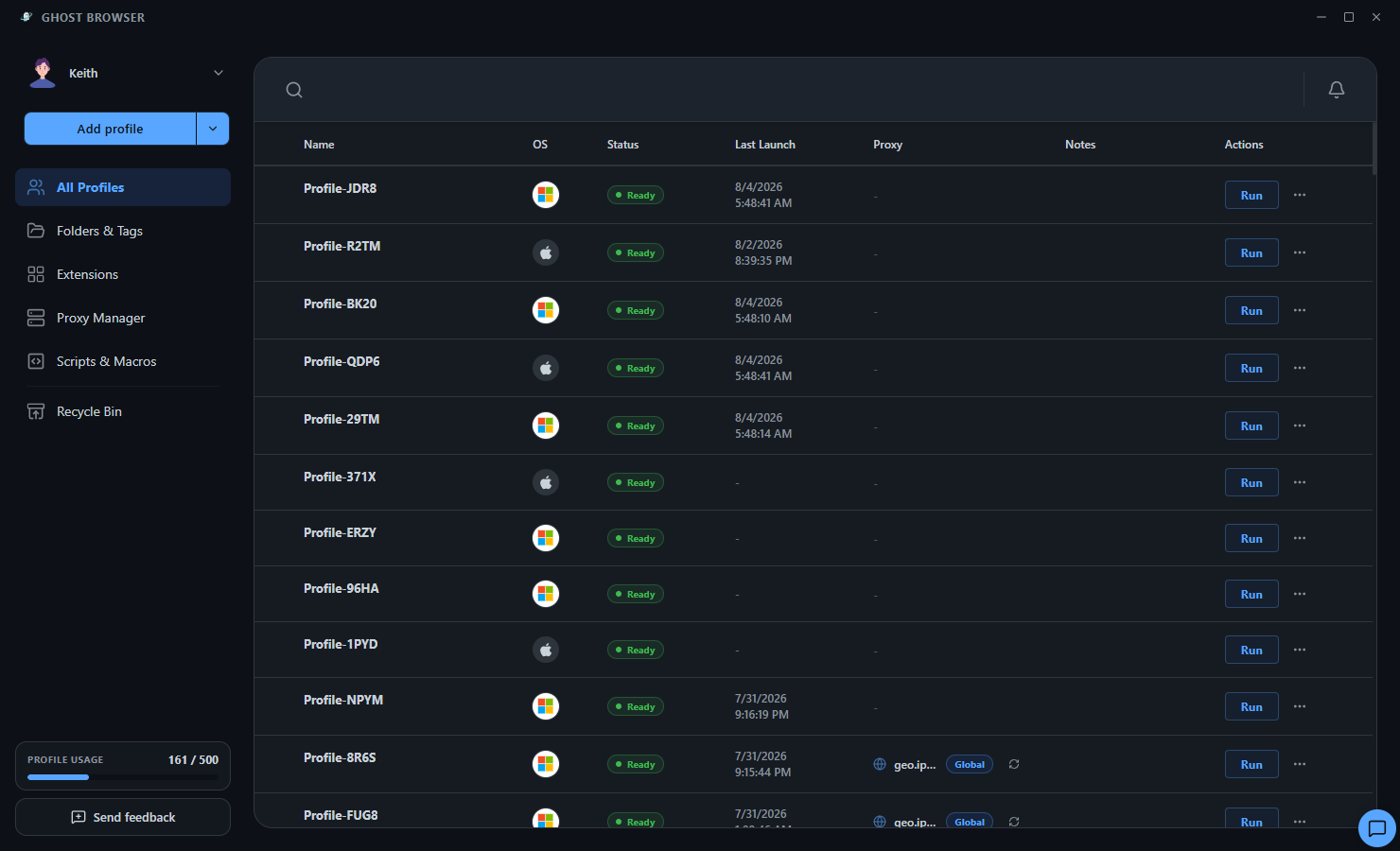This screenshot has height=851, width=1400.
Task: Expand the Add profile dropdown arrow
Action: pos(213,129)
